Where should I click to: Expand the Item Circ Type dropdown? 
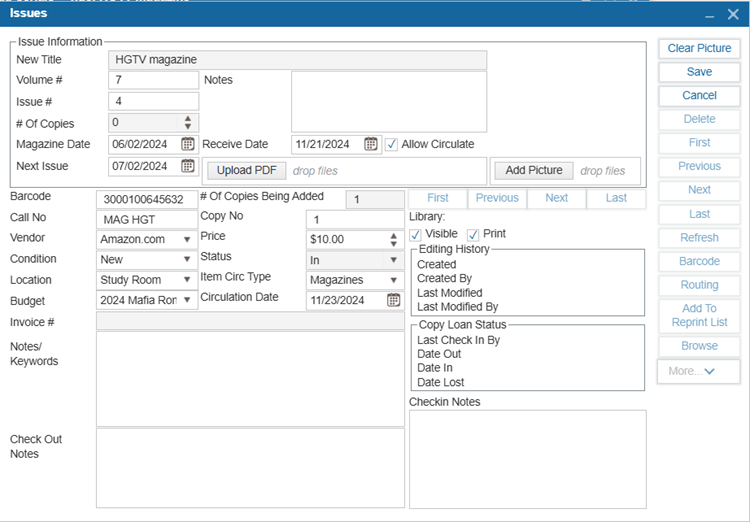pyautogui.click(x=394, y=280)
